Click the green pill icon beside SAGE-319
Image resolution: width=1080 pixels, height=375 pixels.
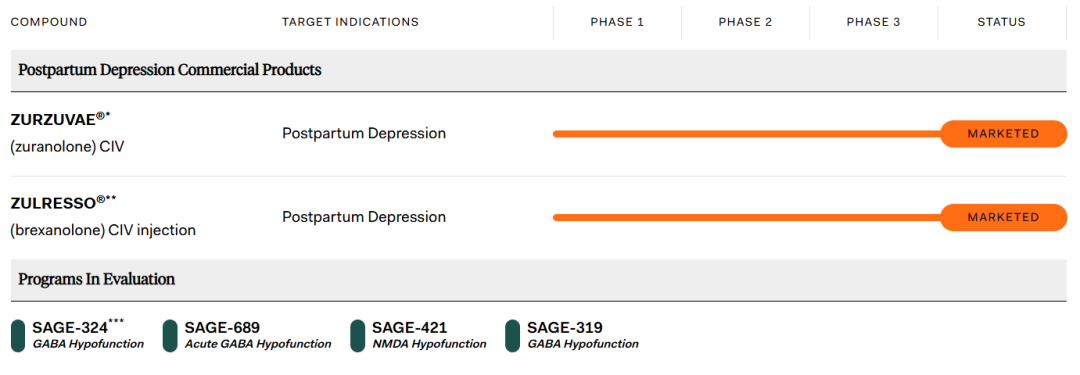pos(512,336)
